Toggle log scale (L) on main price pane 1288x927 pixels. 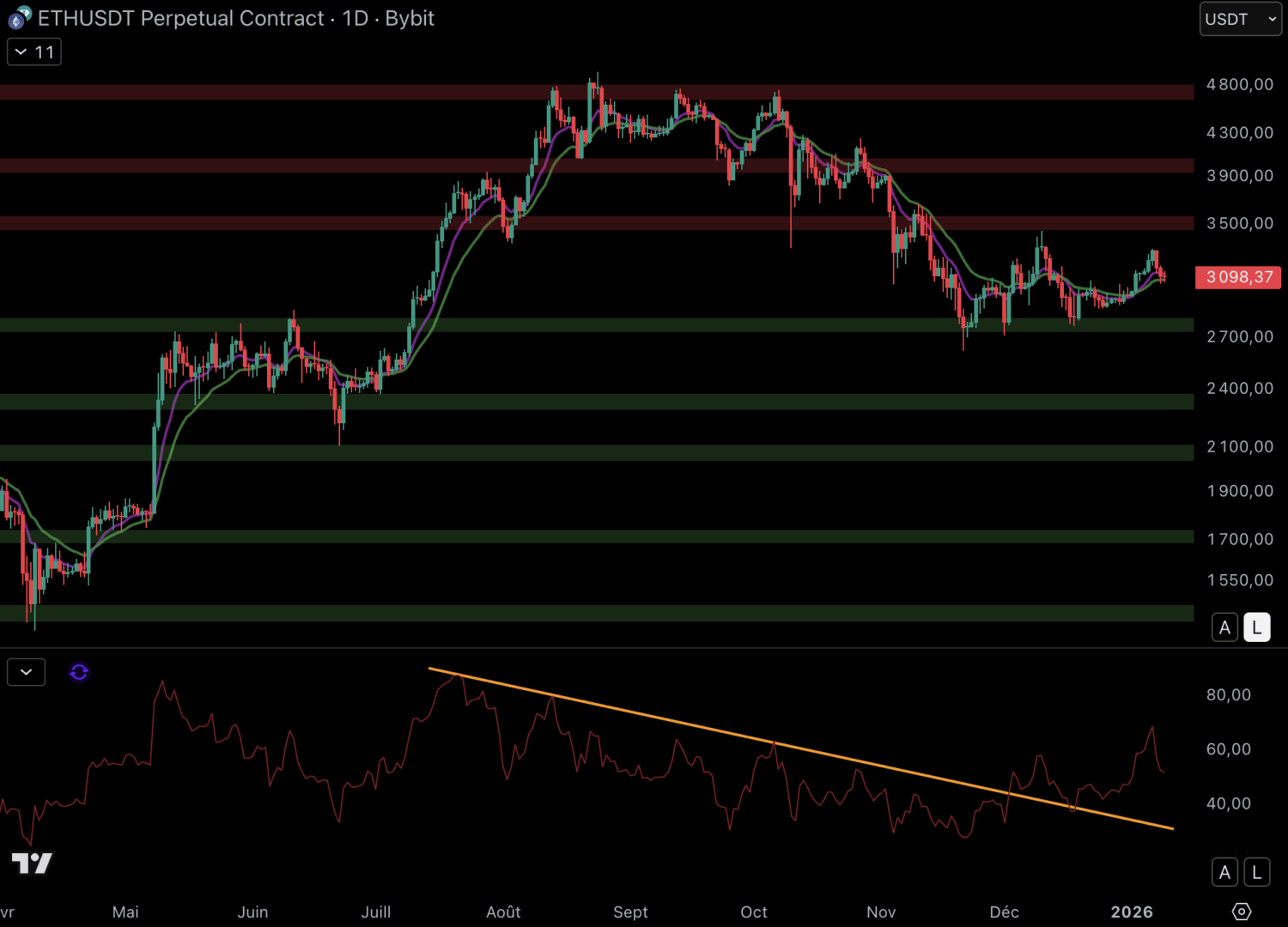coord(1256,627)
